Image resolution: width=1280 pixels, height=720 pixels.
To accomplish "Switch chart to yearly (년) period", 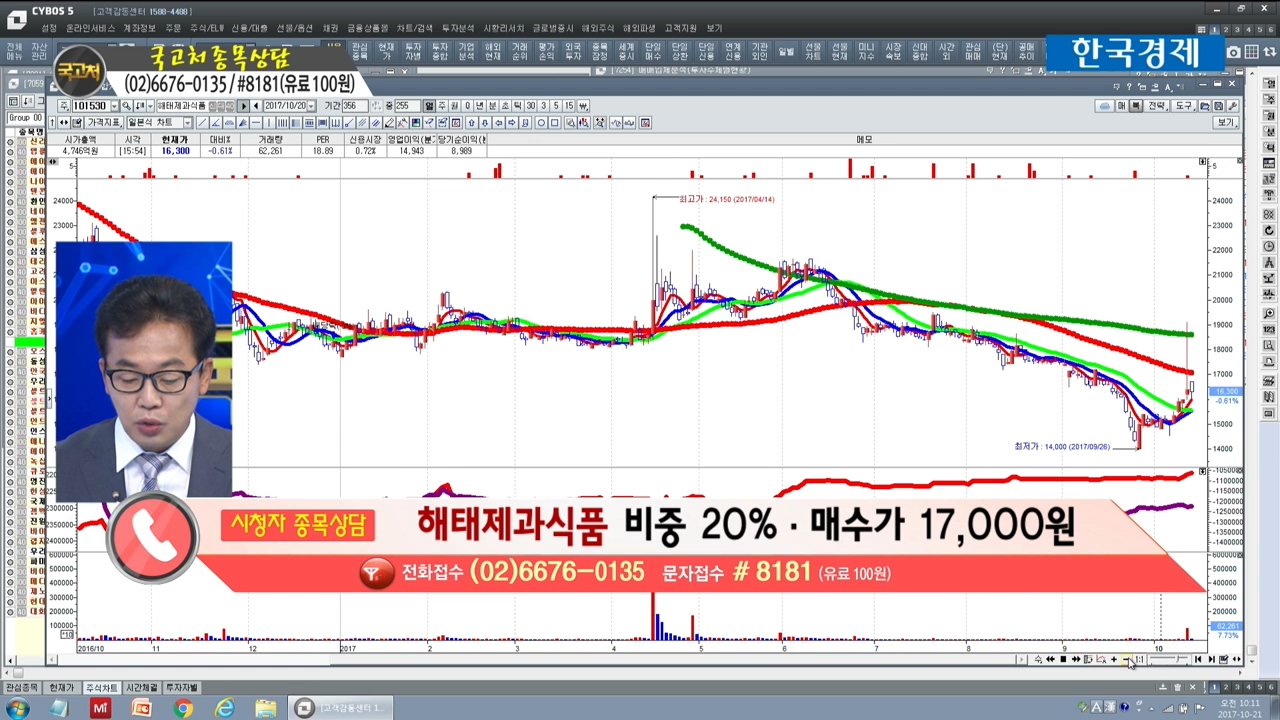I will point(479,106).
